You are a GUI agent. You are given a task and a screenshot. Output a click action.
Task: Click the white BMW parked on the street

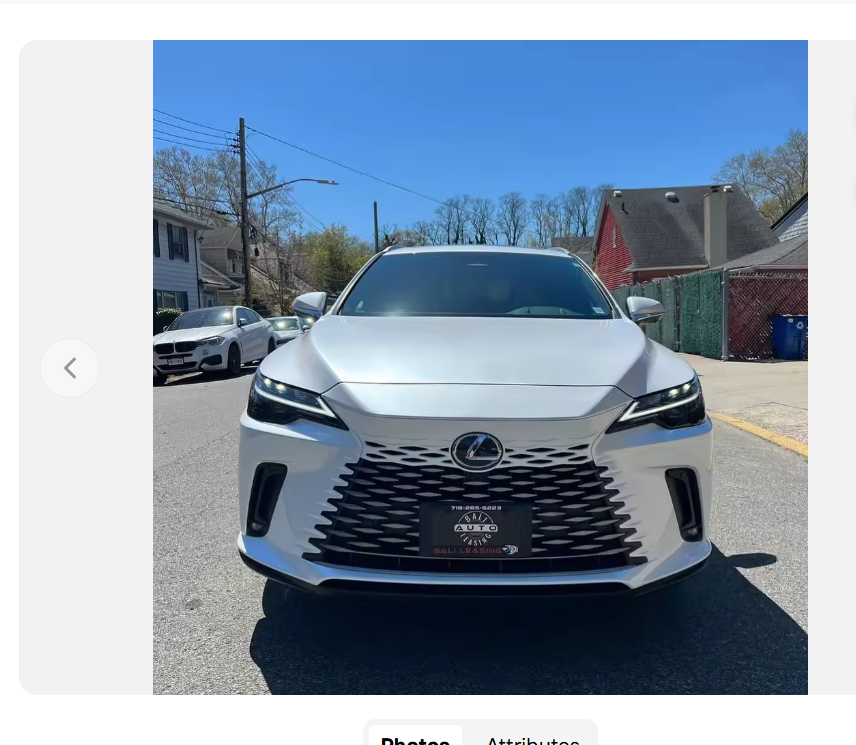(x=213, y=342)
